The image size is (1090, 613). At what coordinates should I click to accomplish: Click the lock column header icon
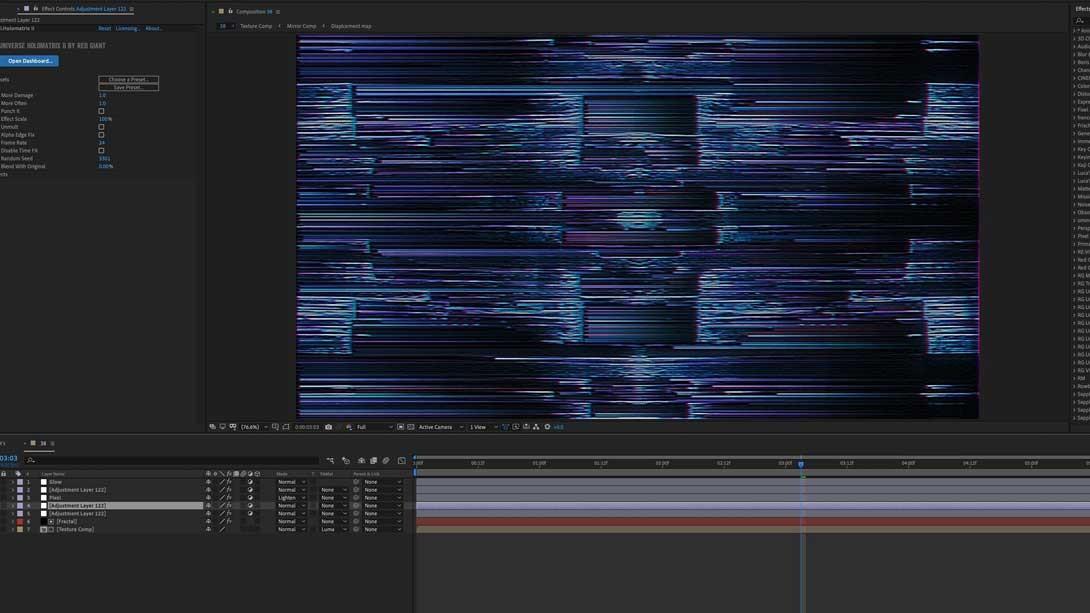click(x=3, y=474)
